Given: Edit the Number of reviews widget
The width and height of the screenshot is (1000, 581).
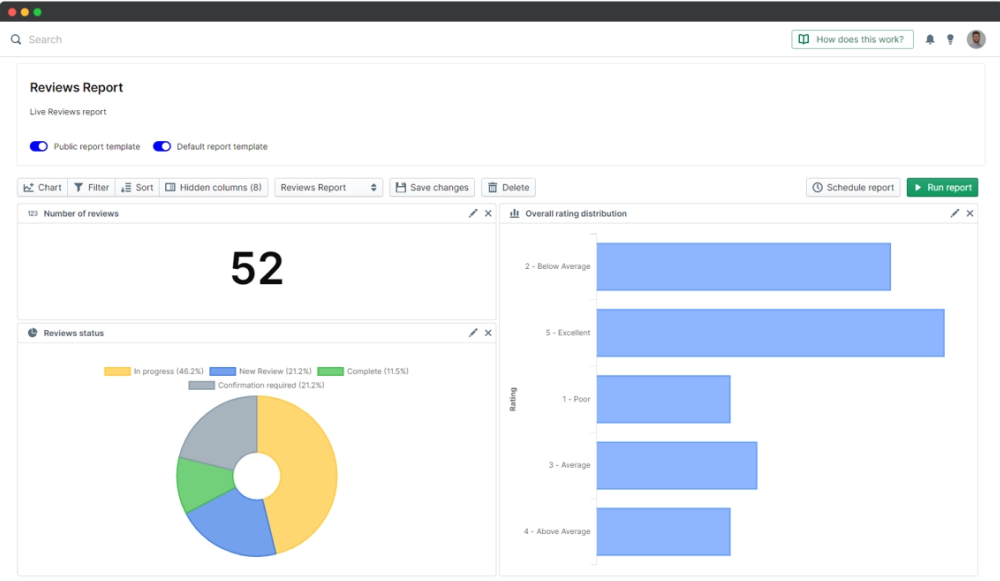Looking at the screenshot, I should 473,214.
